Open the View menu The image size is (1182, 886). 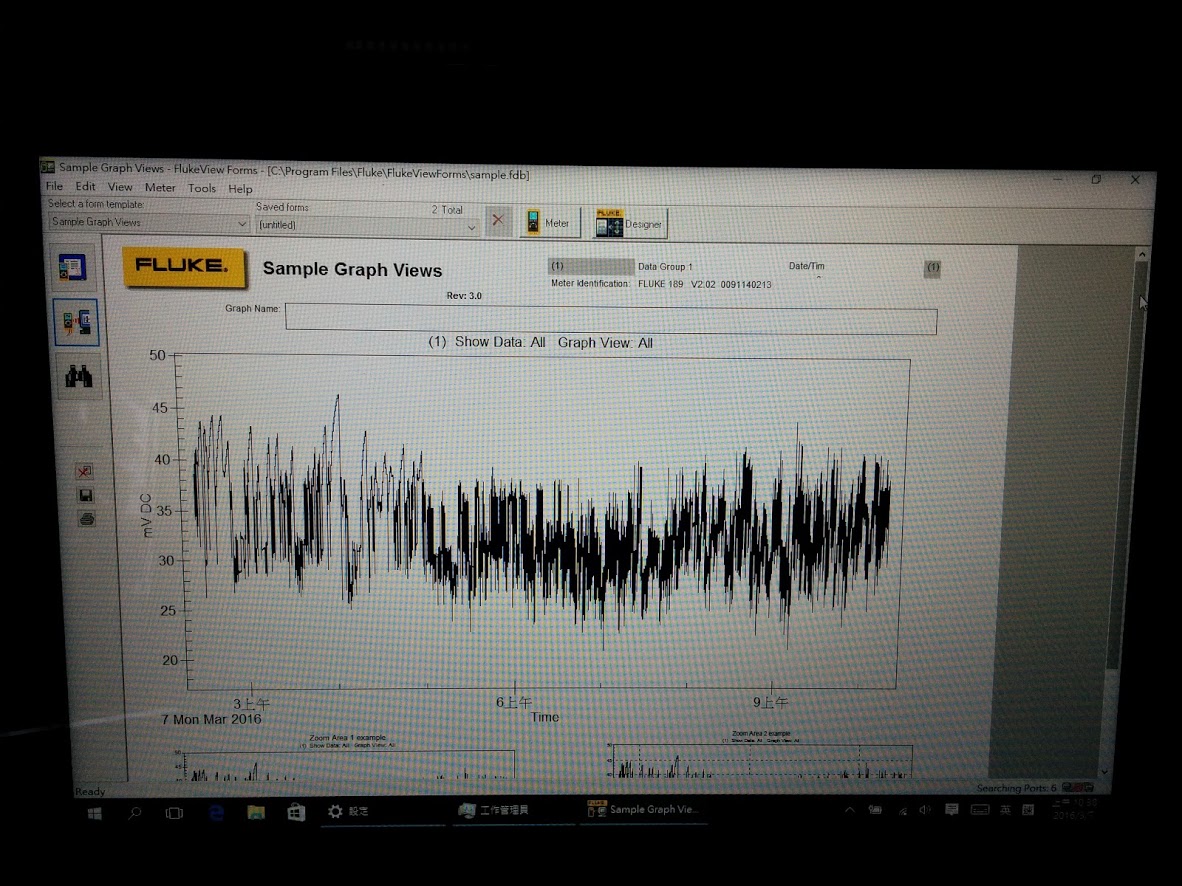[120, 187]
